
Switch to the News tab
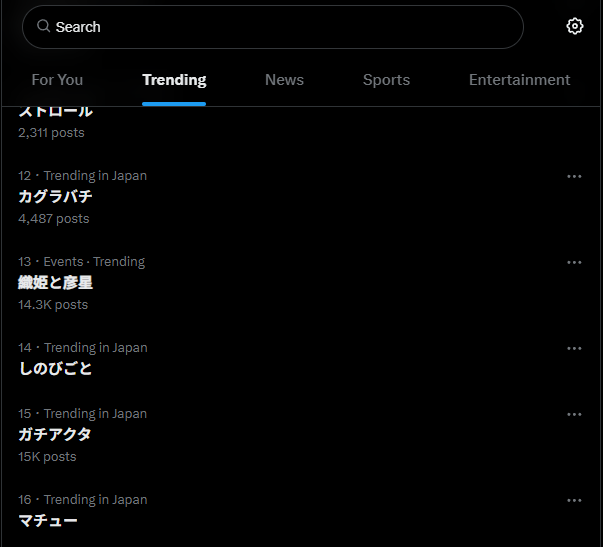point(284,80)
